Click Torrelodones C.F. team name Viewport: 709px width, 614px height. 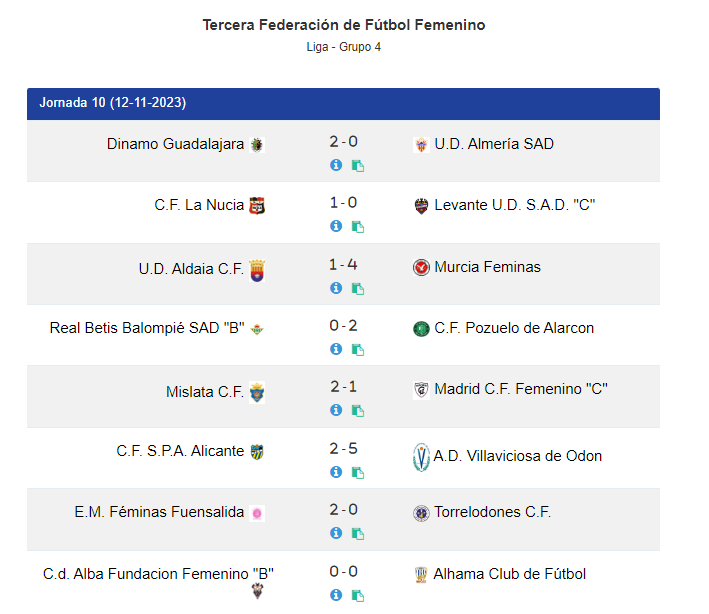click(492, 512)
